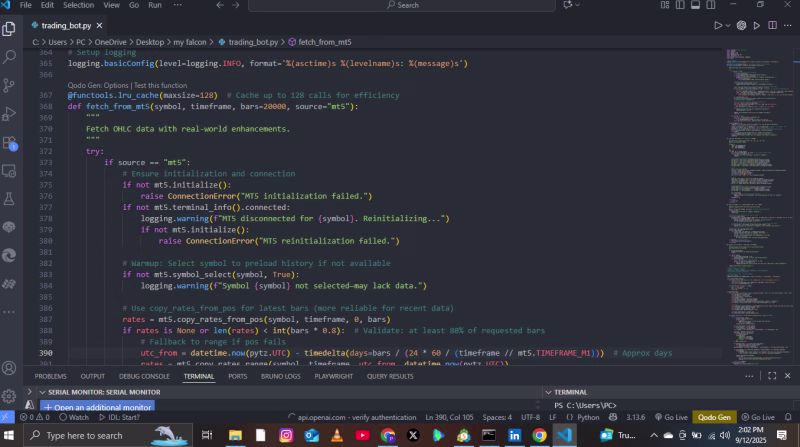The height and width of the screenshot is (447, 800).
Task: Open Remote Explorer in activity bar
Action: [x=9, y=171]
